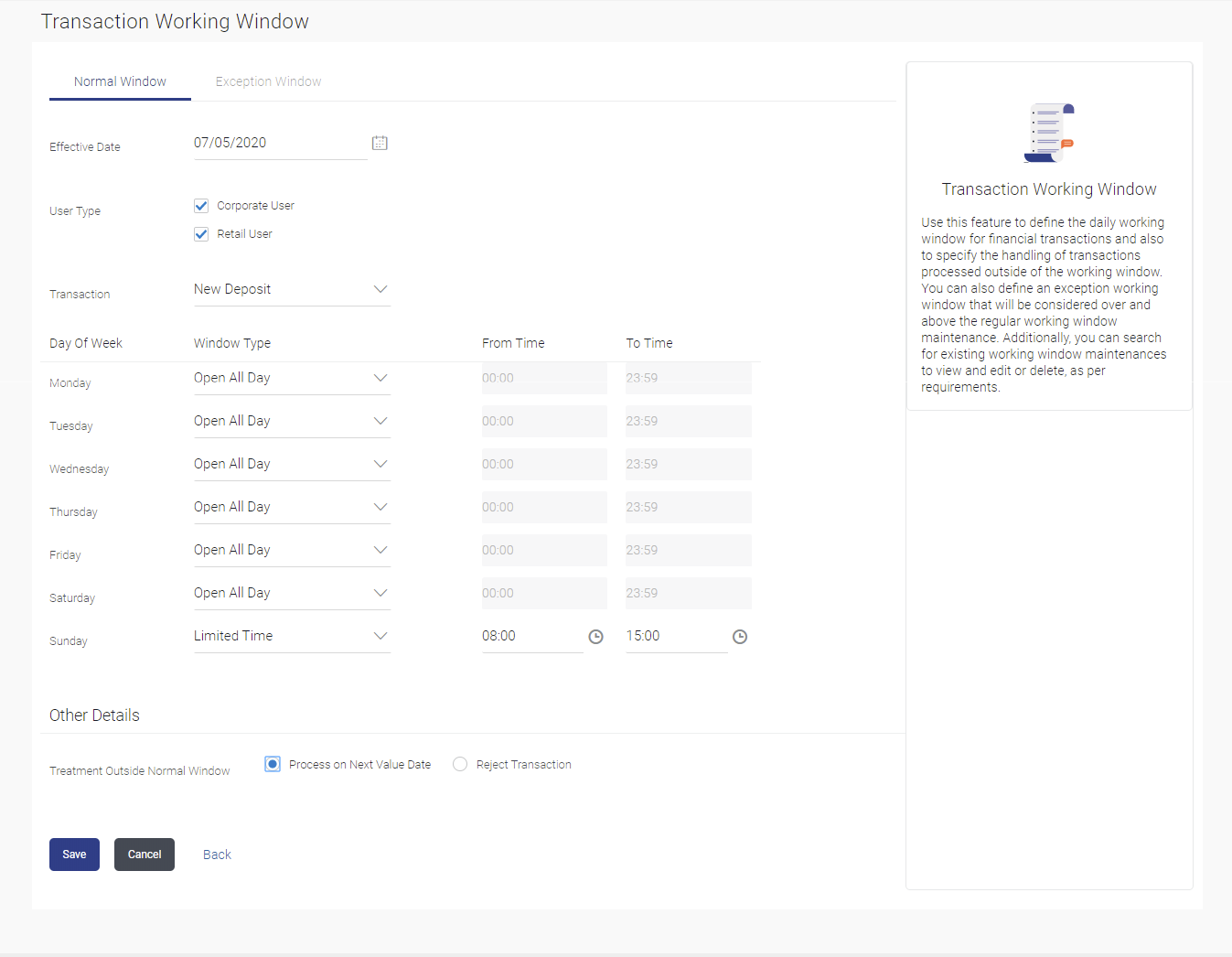
Task: Select the Normal Window tab
Action: 120,81
